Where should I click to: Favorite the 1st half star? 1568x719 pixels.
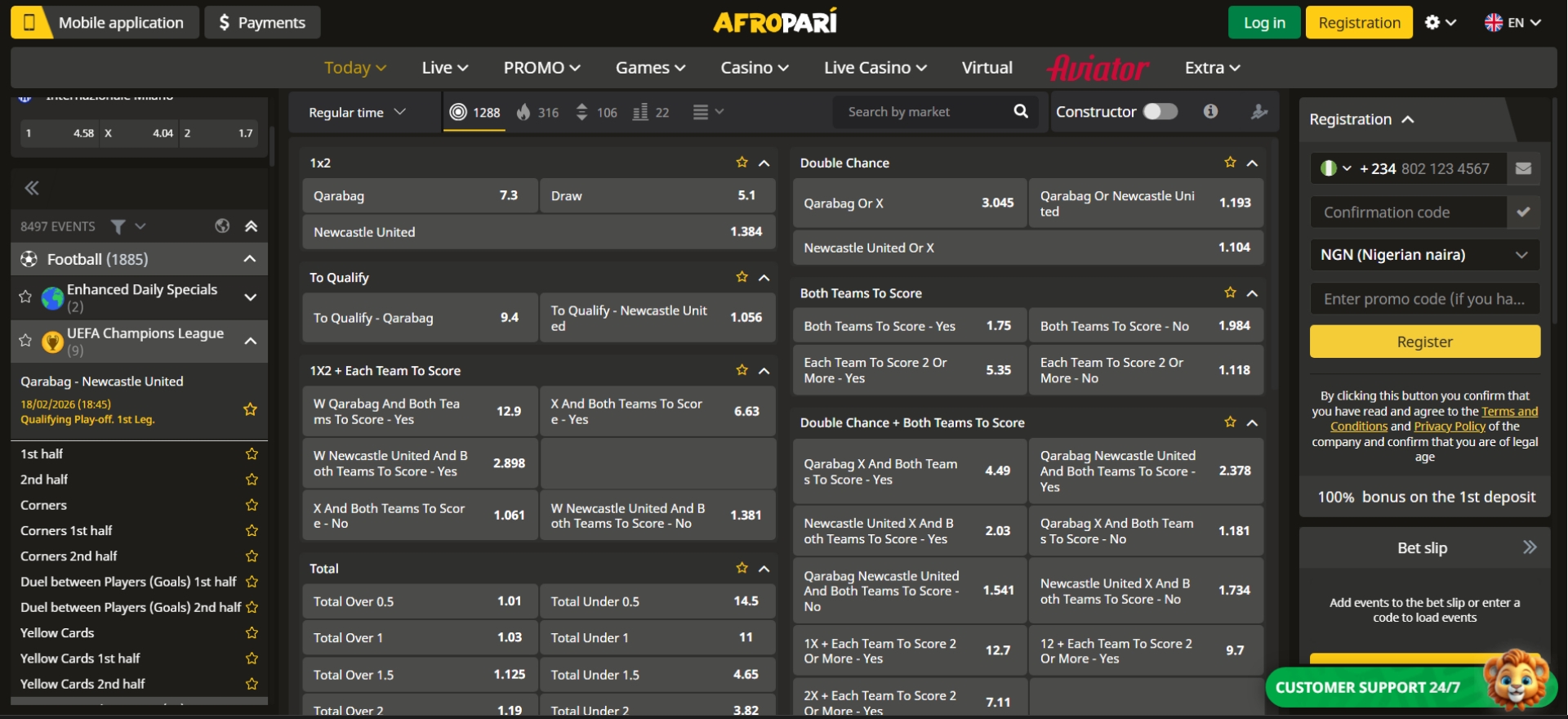point(252,453)
